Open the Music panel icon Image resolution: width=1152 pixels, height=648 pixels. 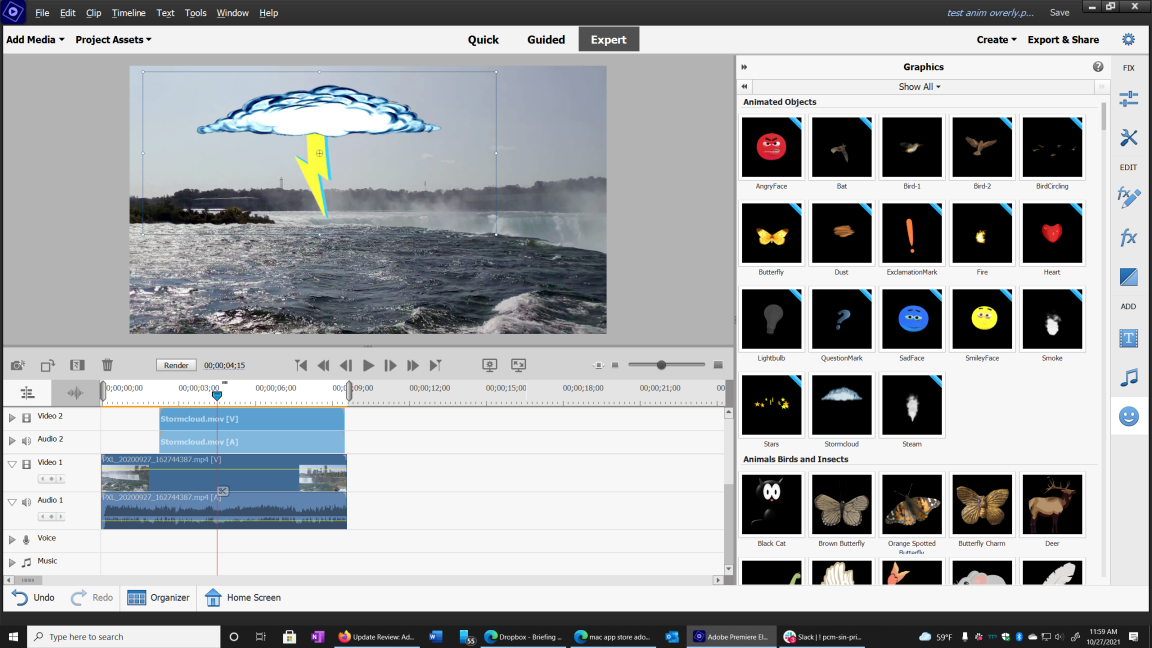[1128, 378]
